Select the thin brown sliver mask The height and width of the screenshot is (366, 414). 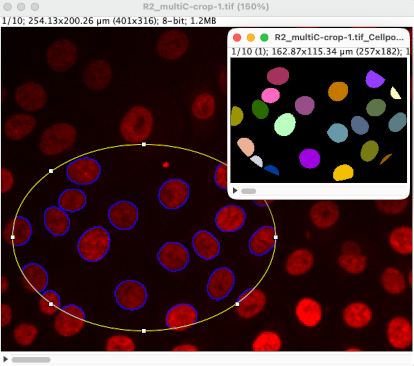386,159
